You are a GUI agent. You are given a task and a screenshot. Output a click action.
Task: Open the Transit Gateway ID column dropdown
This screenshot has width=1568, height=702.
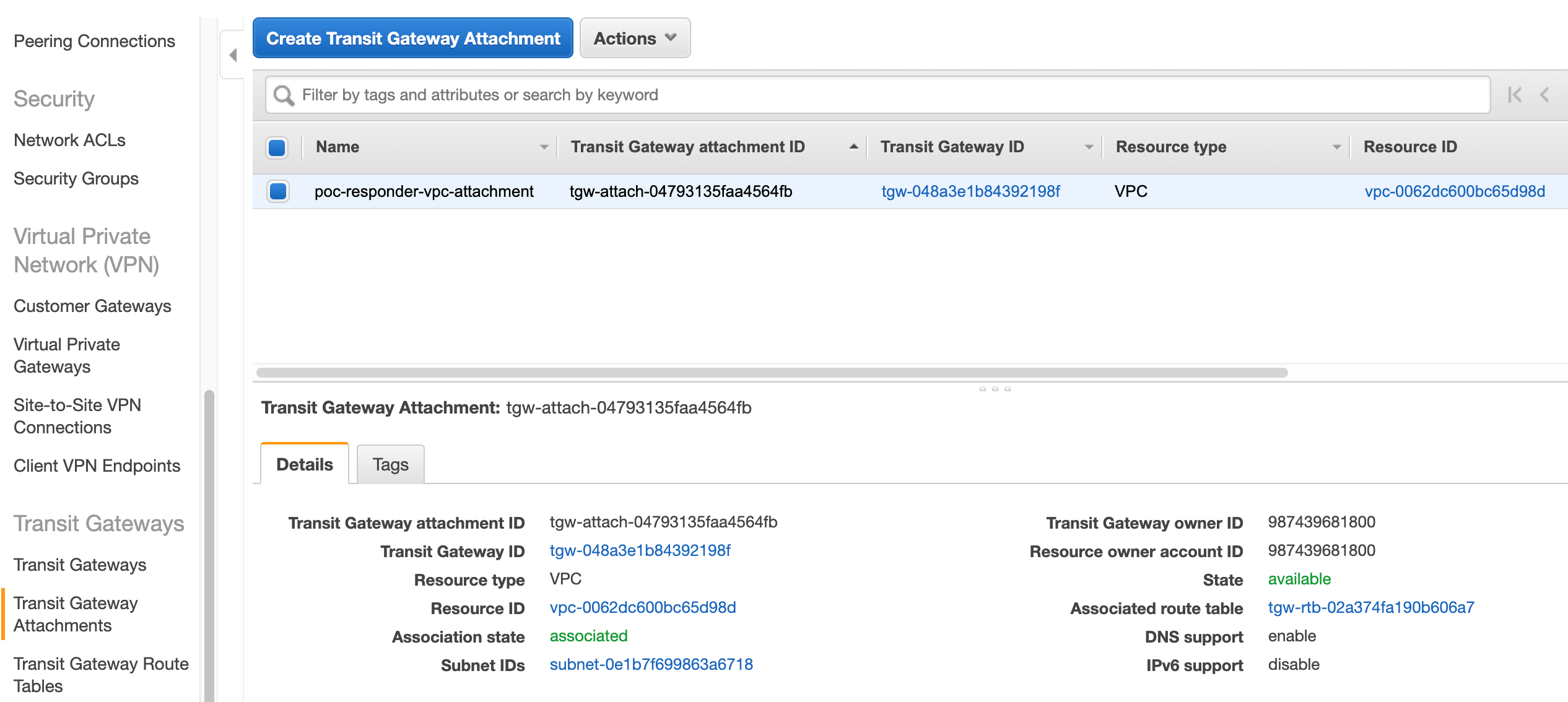pyautogui.click(x=1089, y=147)
